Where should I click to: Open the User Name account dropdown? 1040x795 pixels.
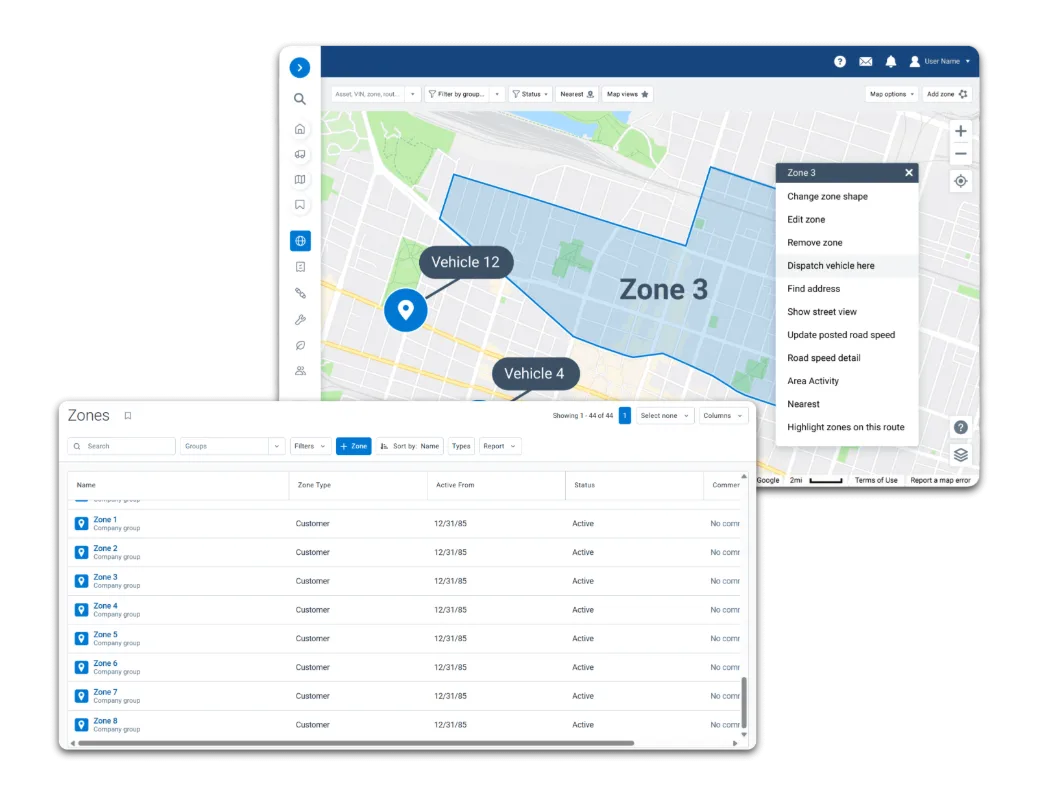point(939,61)
